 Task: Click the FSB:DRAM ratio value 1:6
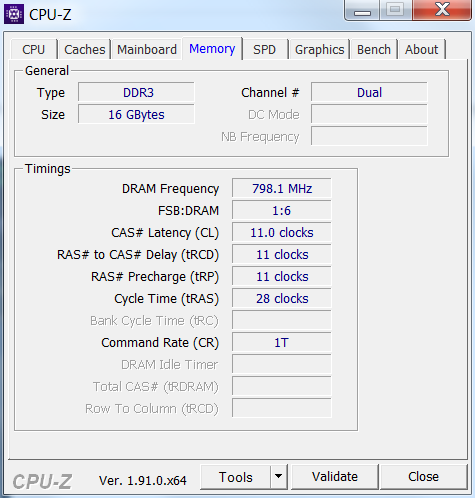[282, 210]
